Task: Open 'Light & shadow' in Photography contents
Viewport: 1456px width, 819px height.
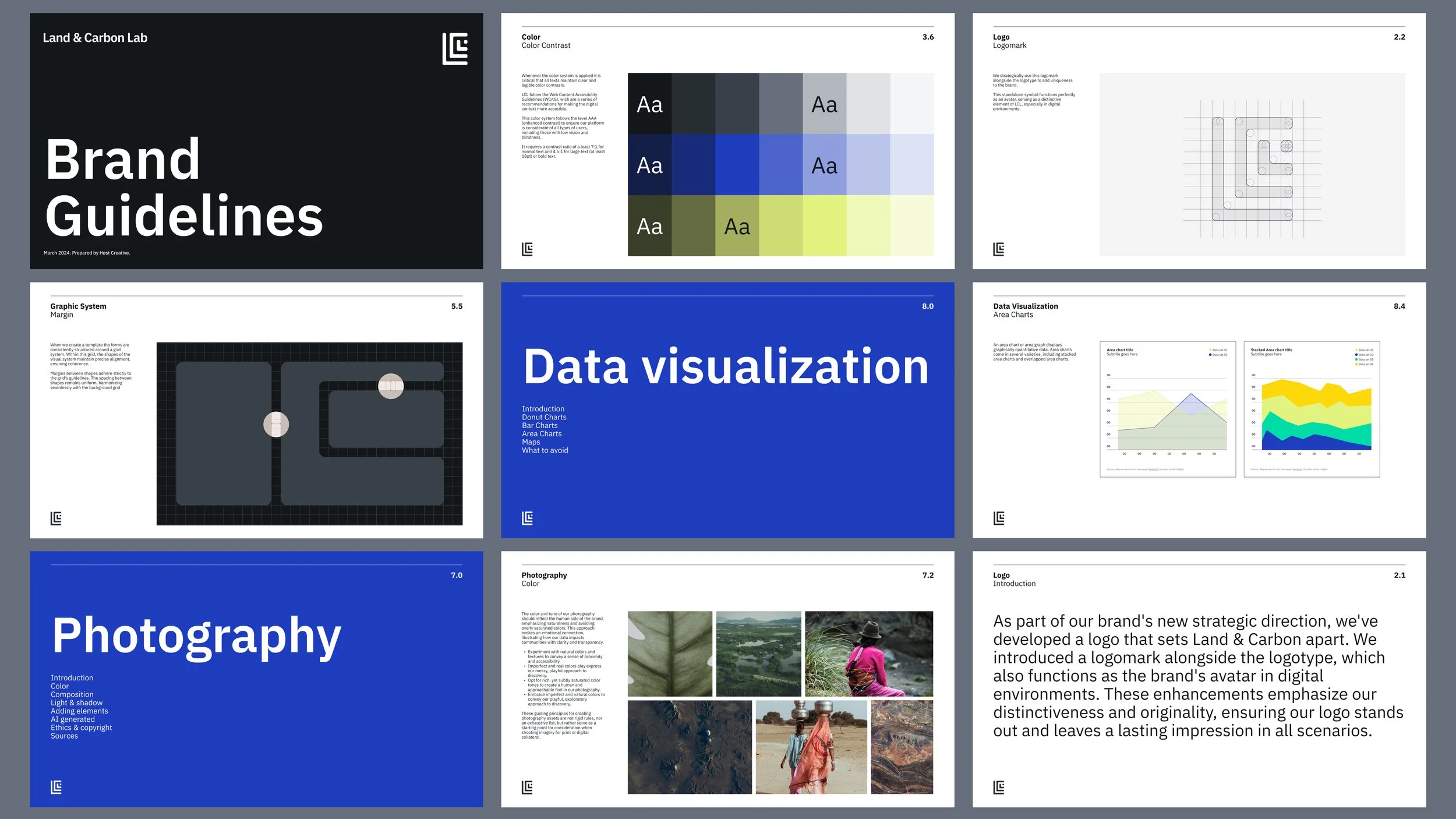Action: click(x=76, y=702)
